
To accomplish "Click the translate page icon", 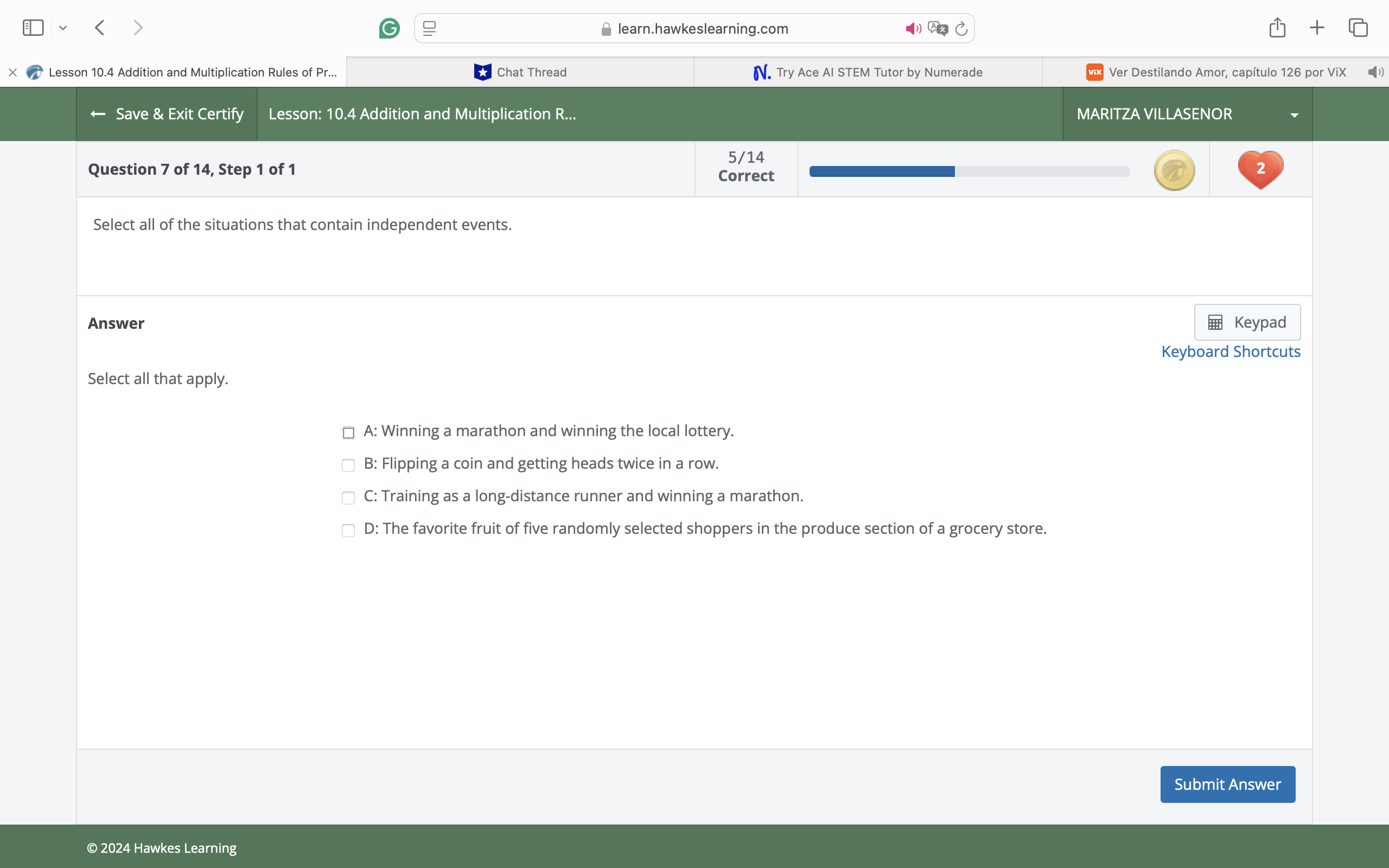I will click(x=937, y=28).
